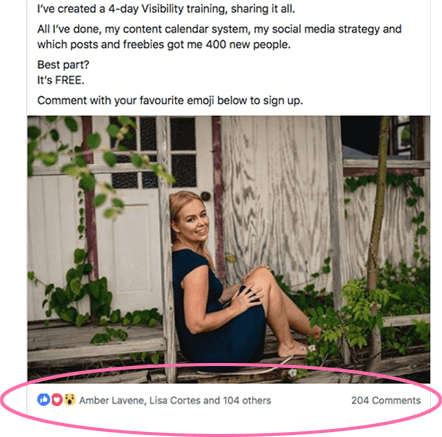Image resolution: width=442 pixels, height=437 pixels.
Task: Click the line mentioning 400 new people
Action: pos(164,45)
